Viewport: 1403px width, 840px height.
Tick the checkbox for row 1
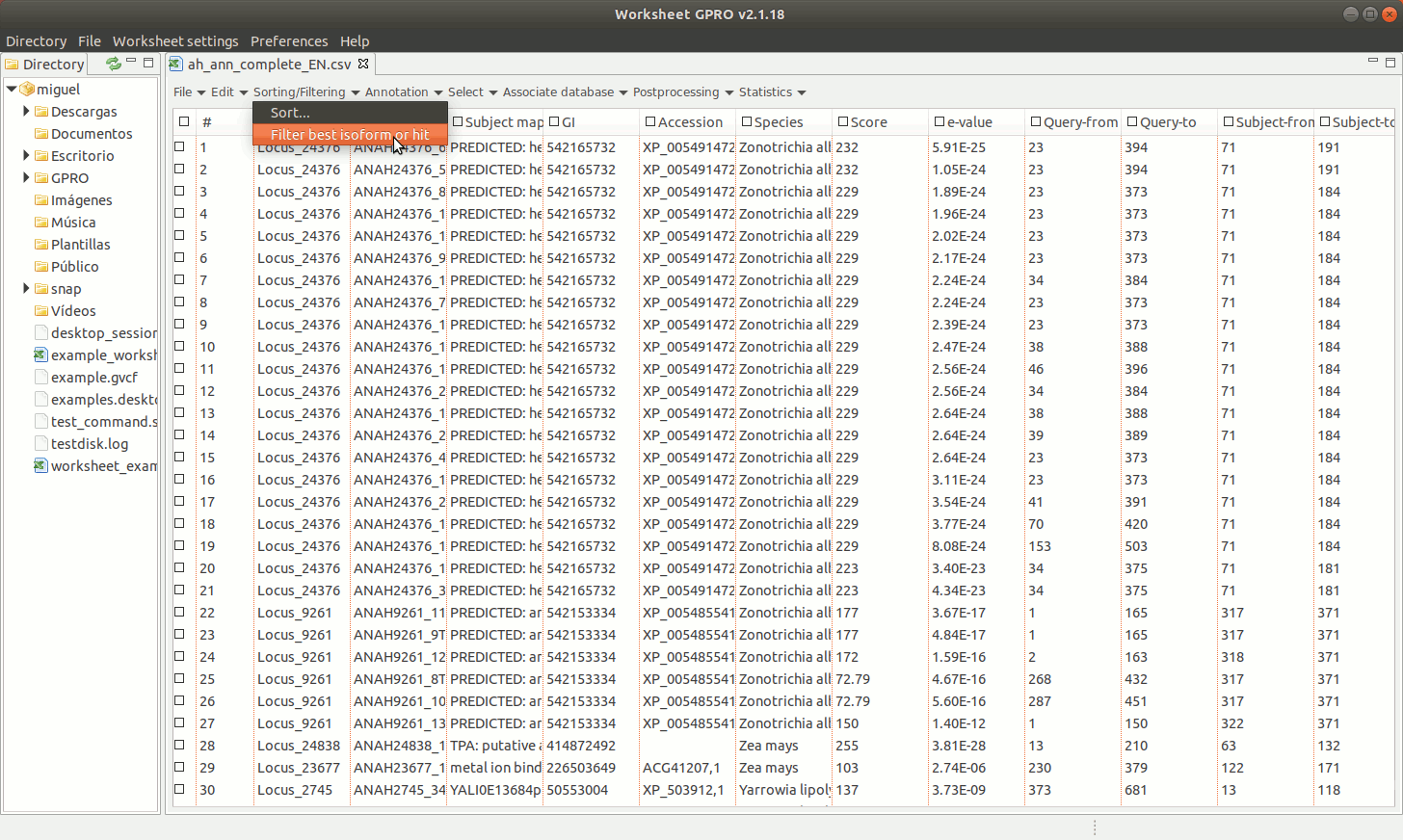pyautogui.click(x=179, y=147)
